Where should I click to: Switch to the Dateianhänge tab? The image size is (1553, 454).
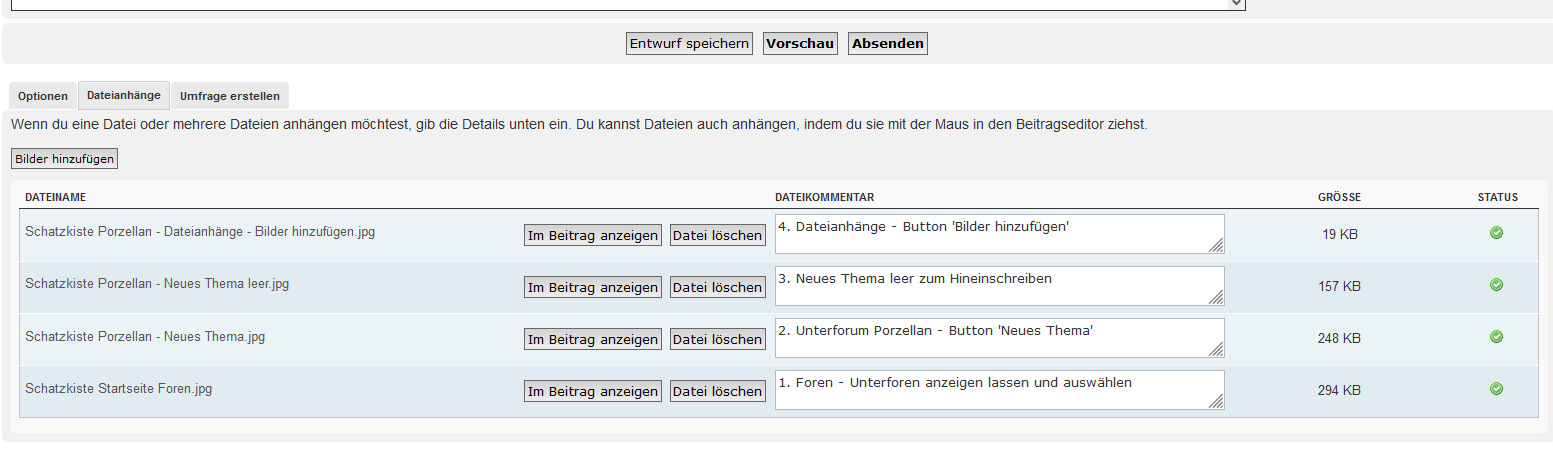coord(124,96)
